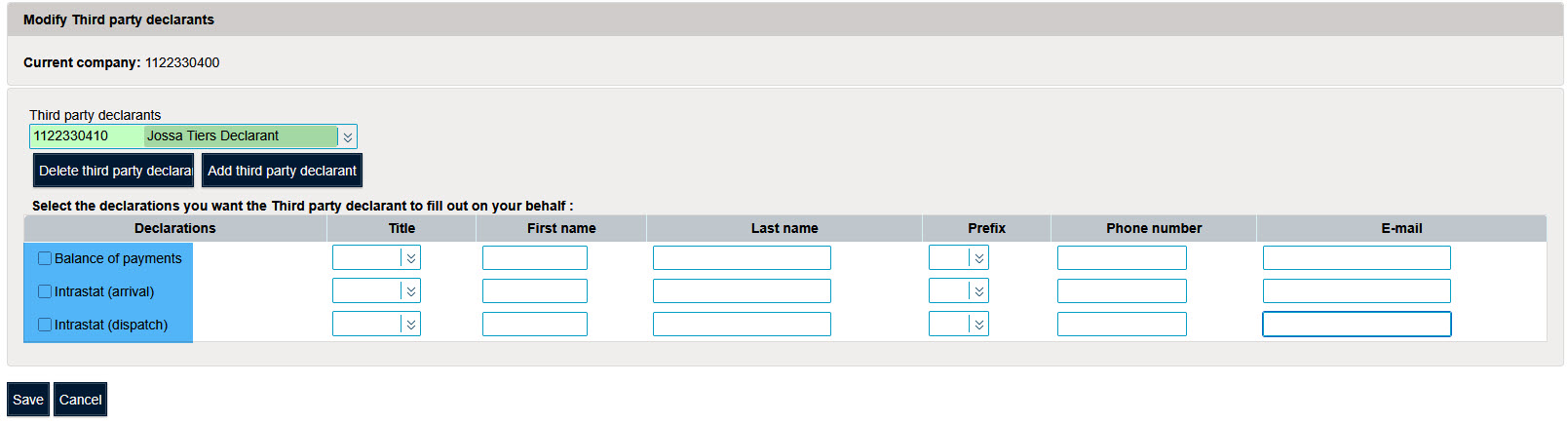The height and width of the screenshot is (423, 1568).
Task: Click Last name field in Intrastat (arrival) row
Action: click(741, 291)
